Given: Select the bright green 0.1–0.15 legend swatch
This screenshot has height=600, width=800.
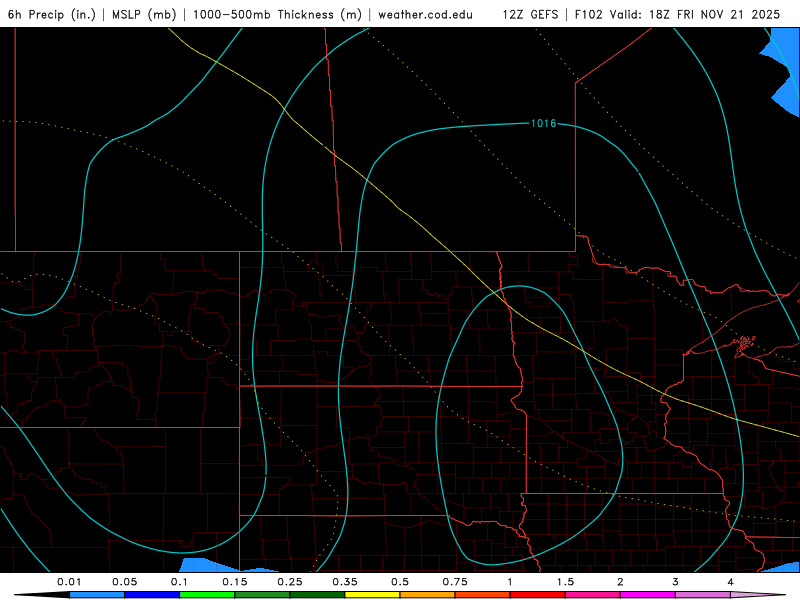Looking at the screenshot, I should point(207,595).
